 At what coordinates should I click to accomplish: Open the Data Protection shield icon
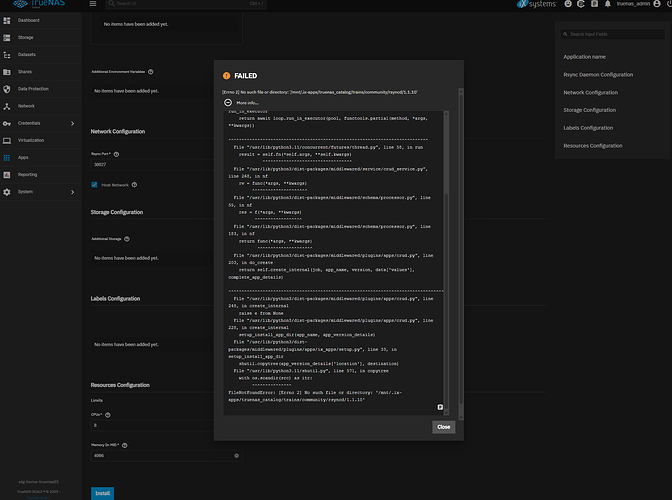tap(7, 89)
